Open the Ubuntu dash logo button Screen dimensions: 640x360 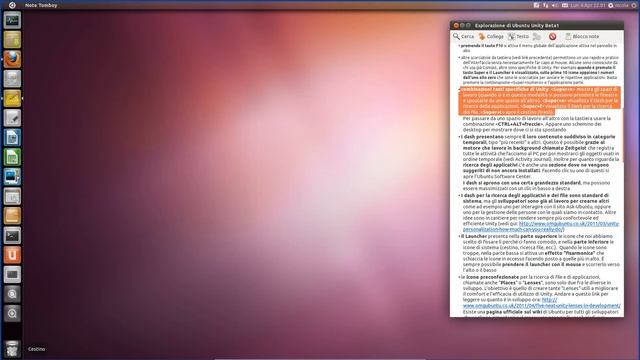12,5
